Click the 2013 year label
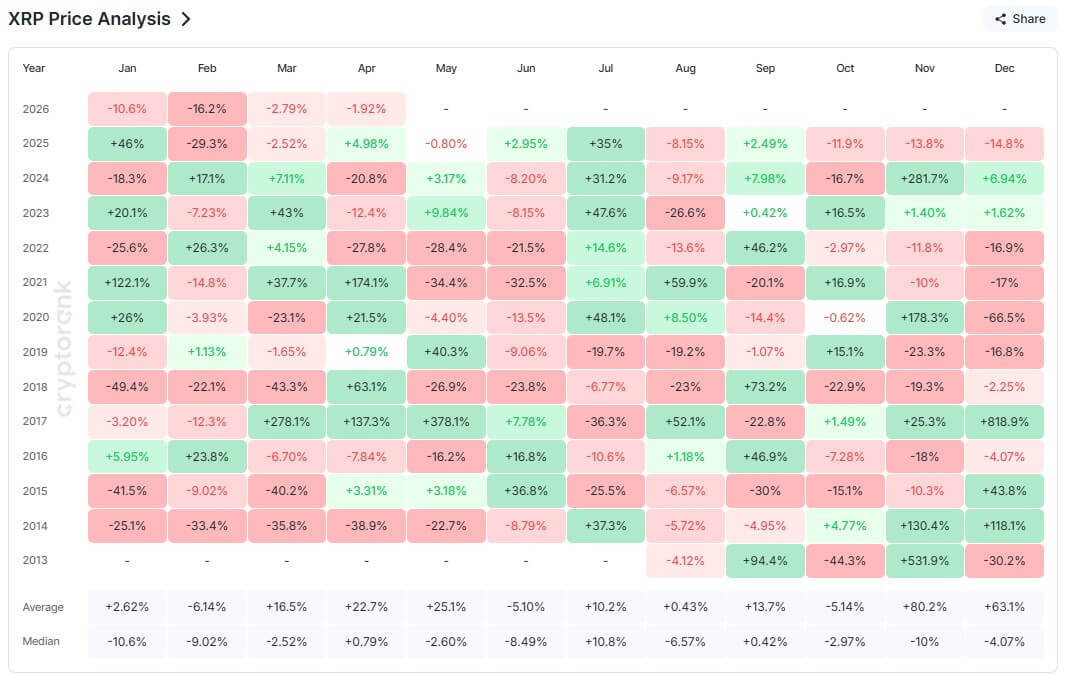The height and width of the screenshot is (675, 1075). click(x=35, y=560)
